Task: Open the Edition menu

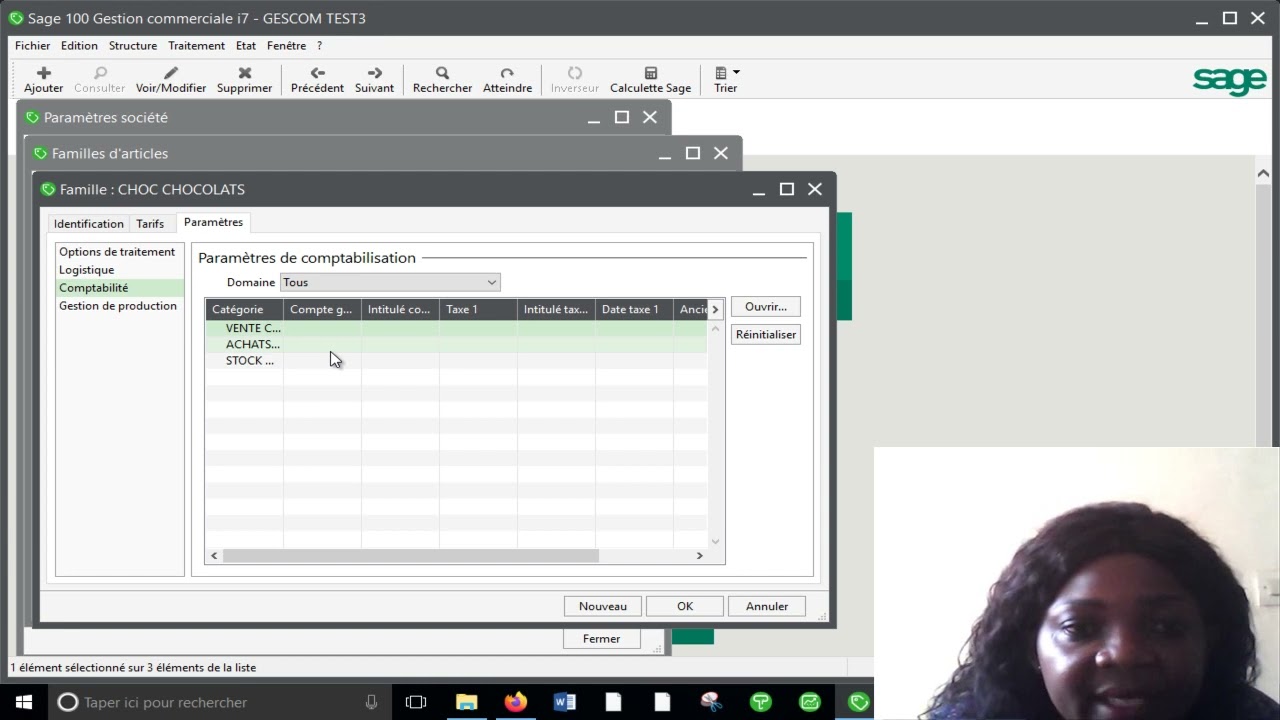Action: (79, 46)
